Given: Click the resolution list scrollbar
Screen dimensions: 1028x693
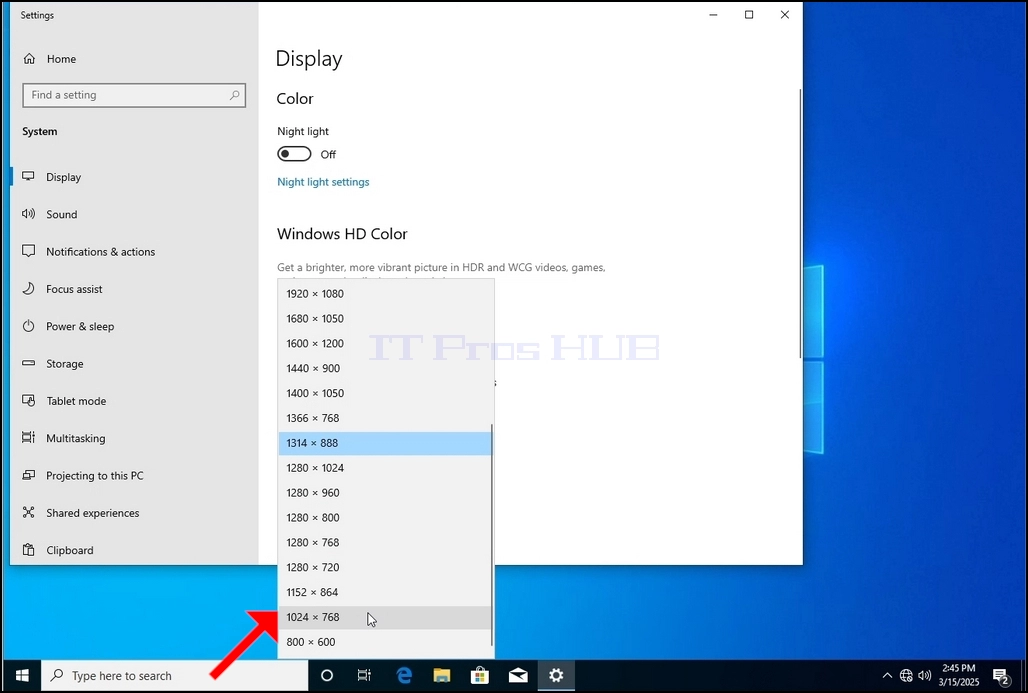Looking at the screenshot, I should coord(492,534).
